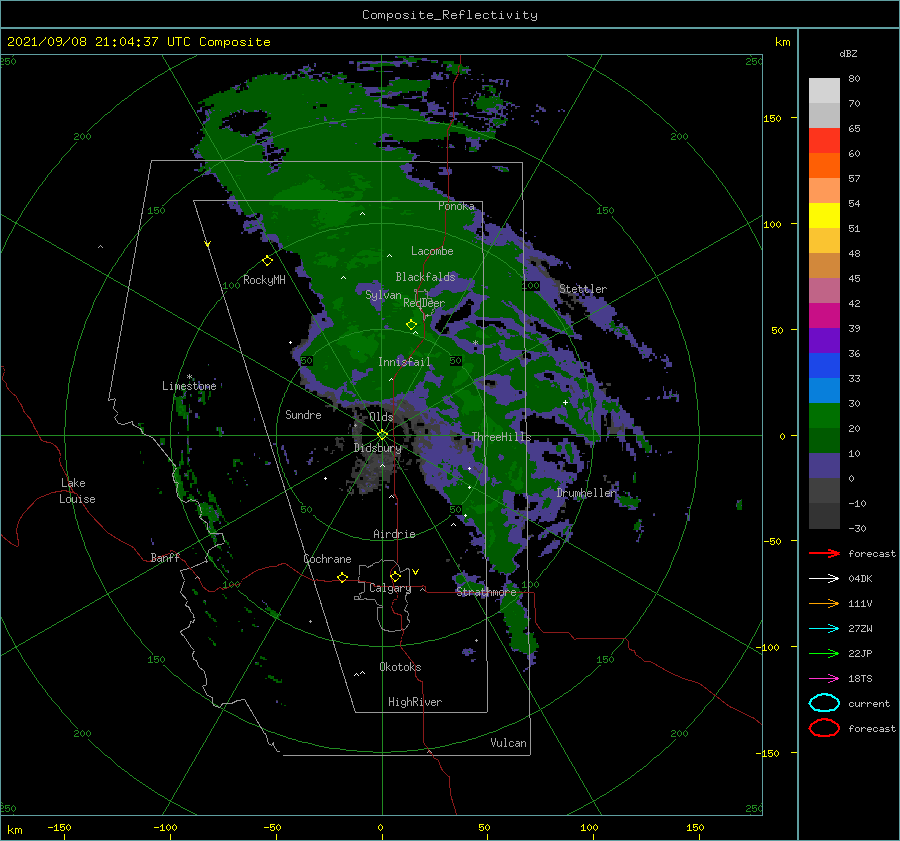Click the yellow diamond marker near RockyMH

pos(267,261)
